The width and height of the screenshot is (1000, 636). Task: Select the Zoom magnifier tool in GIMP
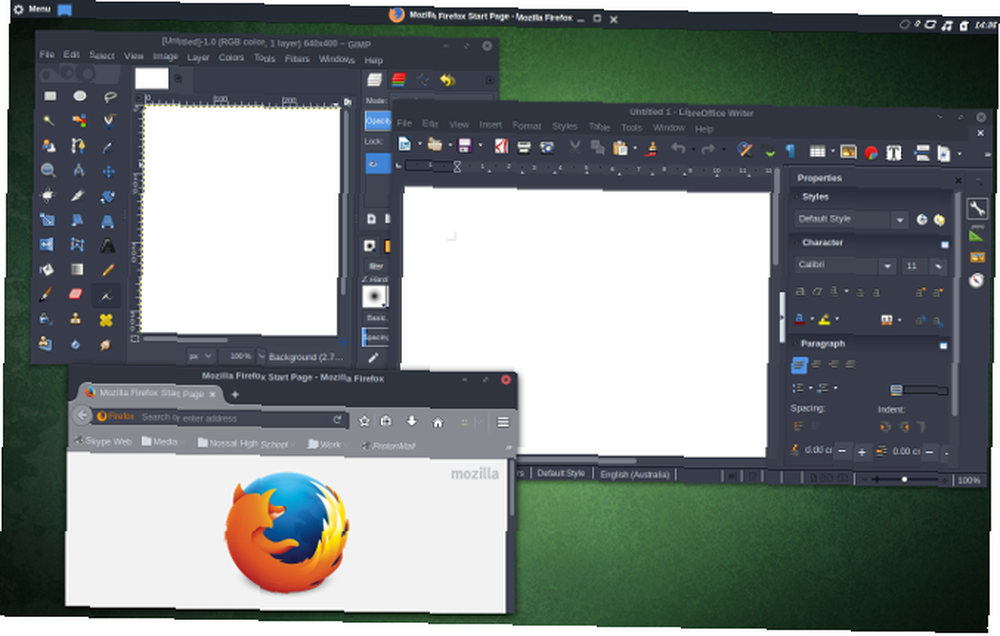48,170
